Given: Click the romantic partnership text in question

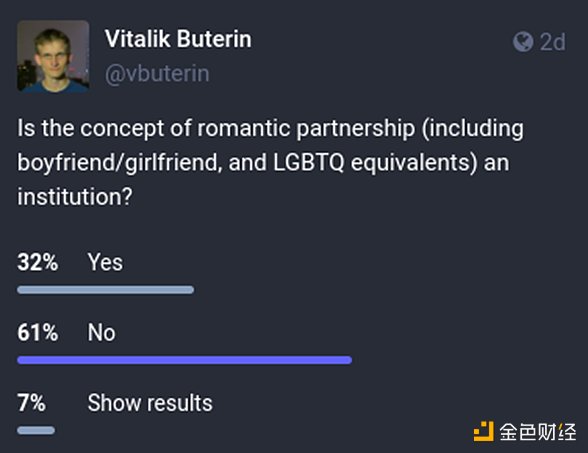Looking at the screenshot, I should pos(306,129).
